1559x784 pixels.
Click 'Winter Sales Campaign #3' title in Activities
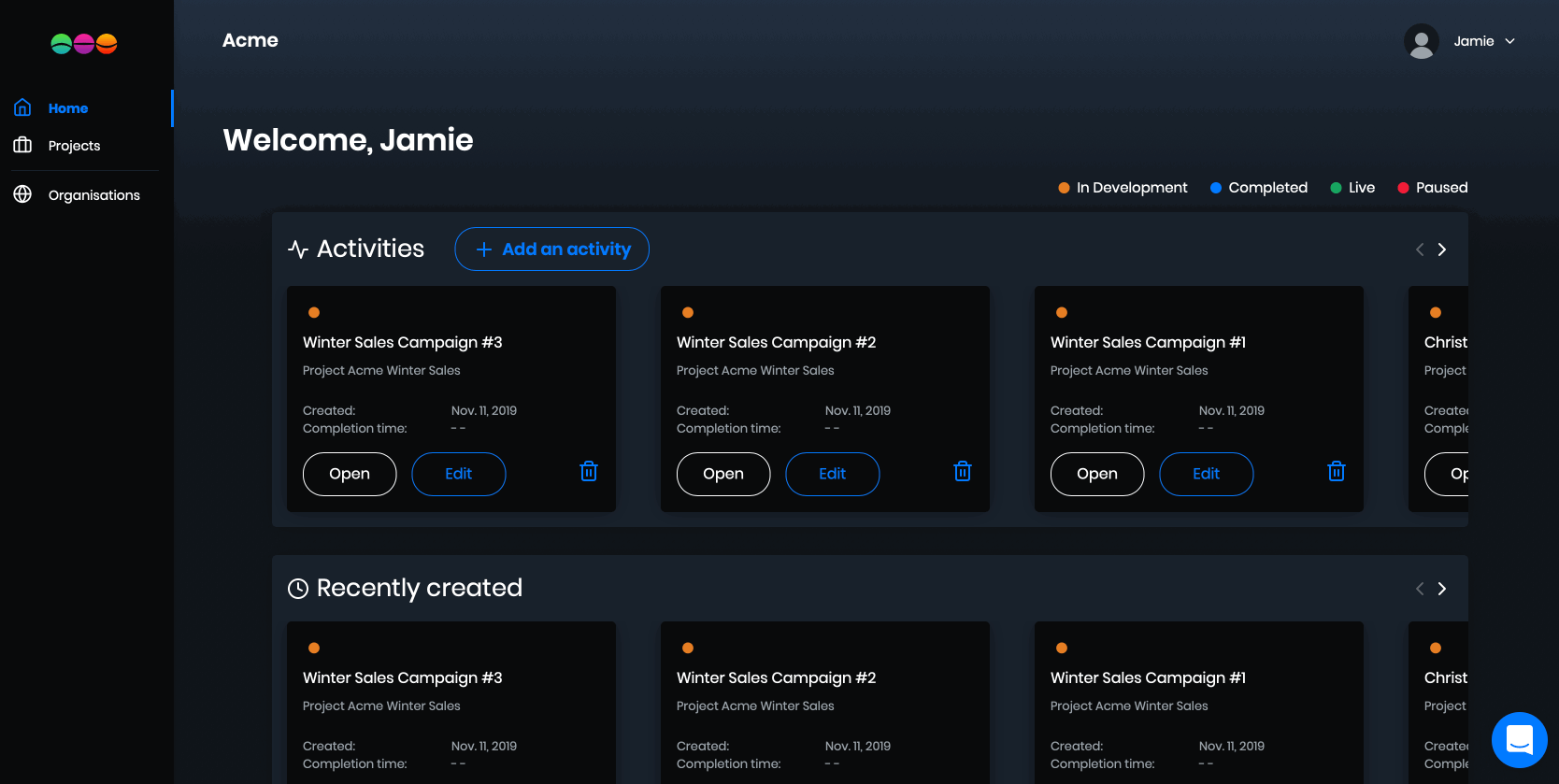[x=403, y=342]
